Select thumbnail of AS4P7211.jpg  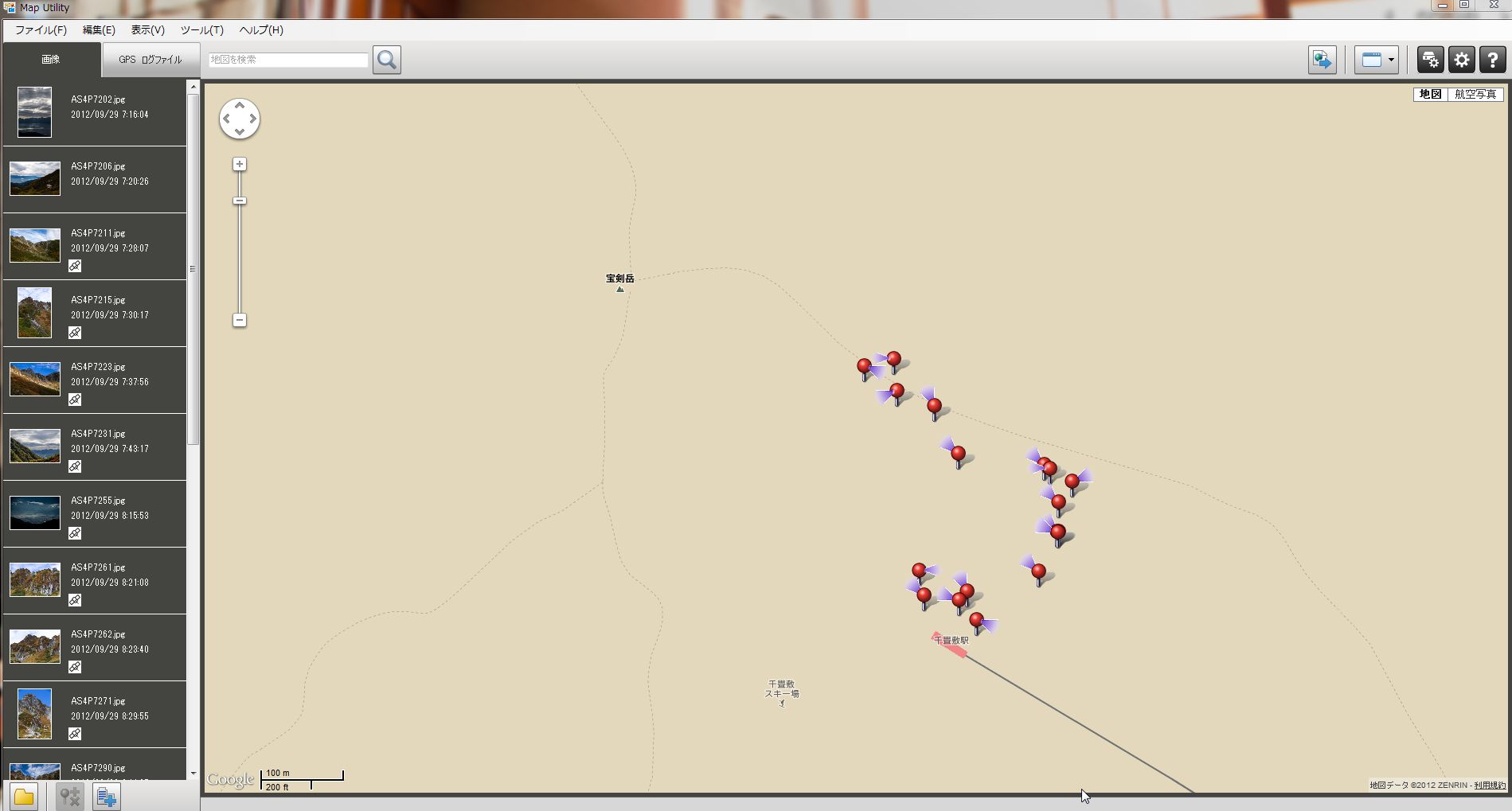[34, 246]
